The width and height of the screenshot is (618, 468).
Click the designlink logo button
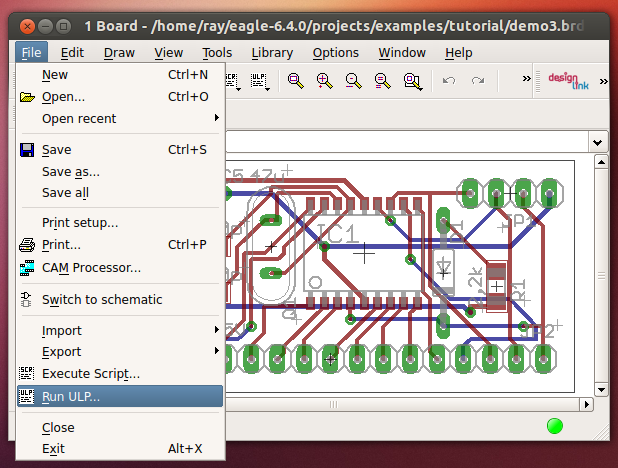pyautogui.click(x=568, y=81)
